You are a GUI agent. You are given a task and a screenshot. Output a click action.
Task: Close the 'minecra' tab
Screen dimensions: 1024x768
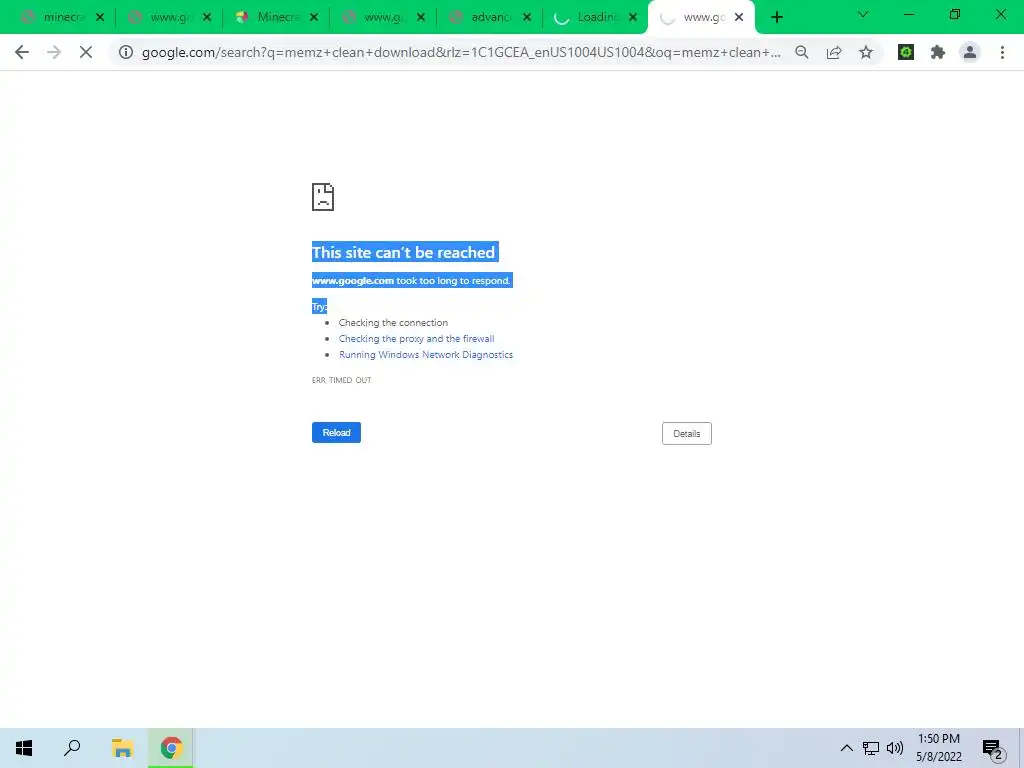click(100, 18)
